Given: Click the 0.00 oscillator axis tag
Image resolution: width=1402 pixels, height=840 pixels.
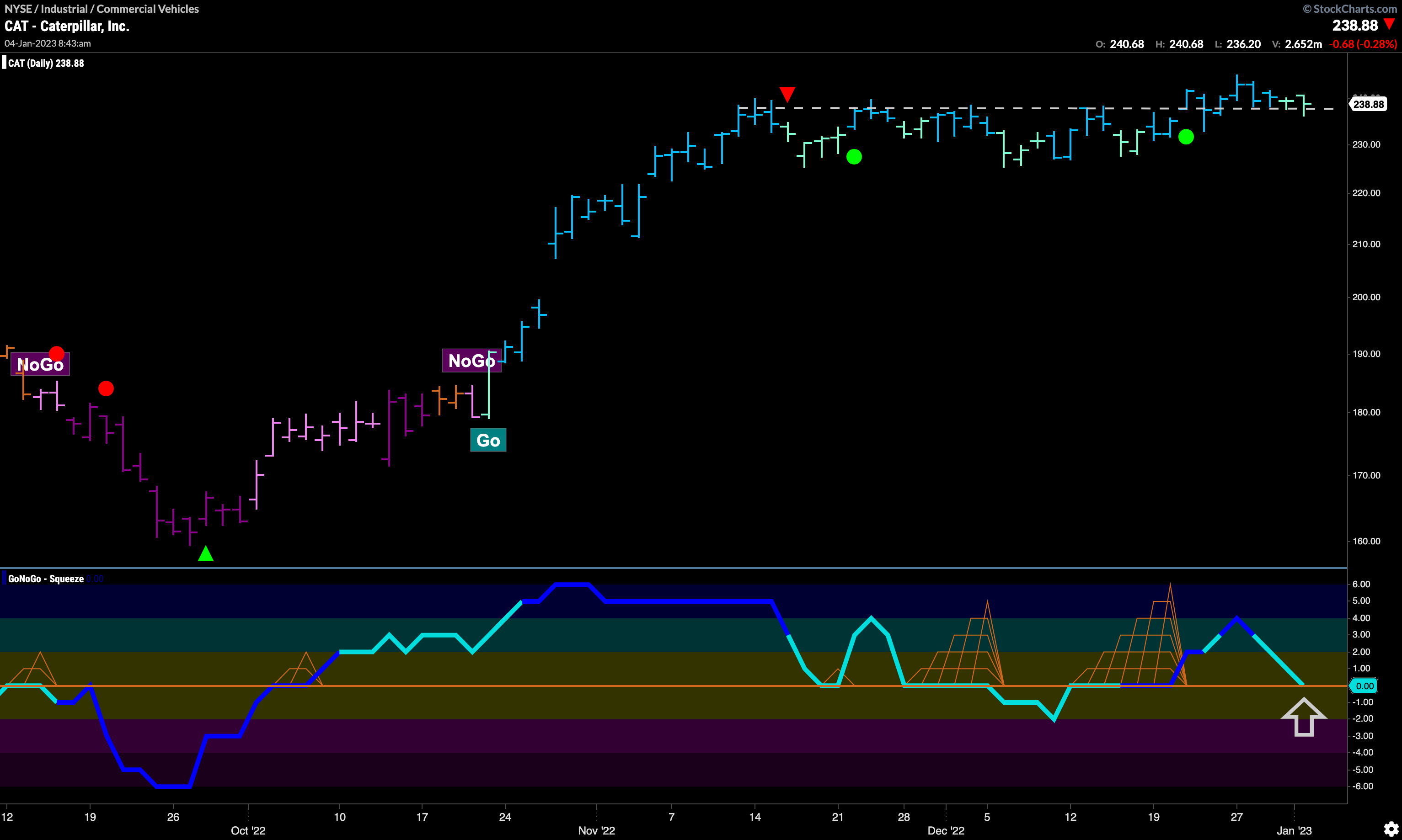Looking at the screenshot, I should point(1364,686).
